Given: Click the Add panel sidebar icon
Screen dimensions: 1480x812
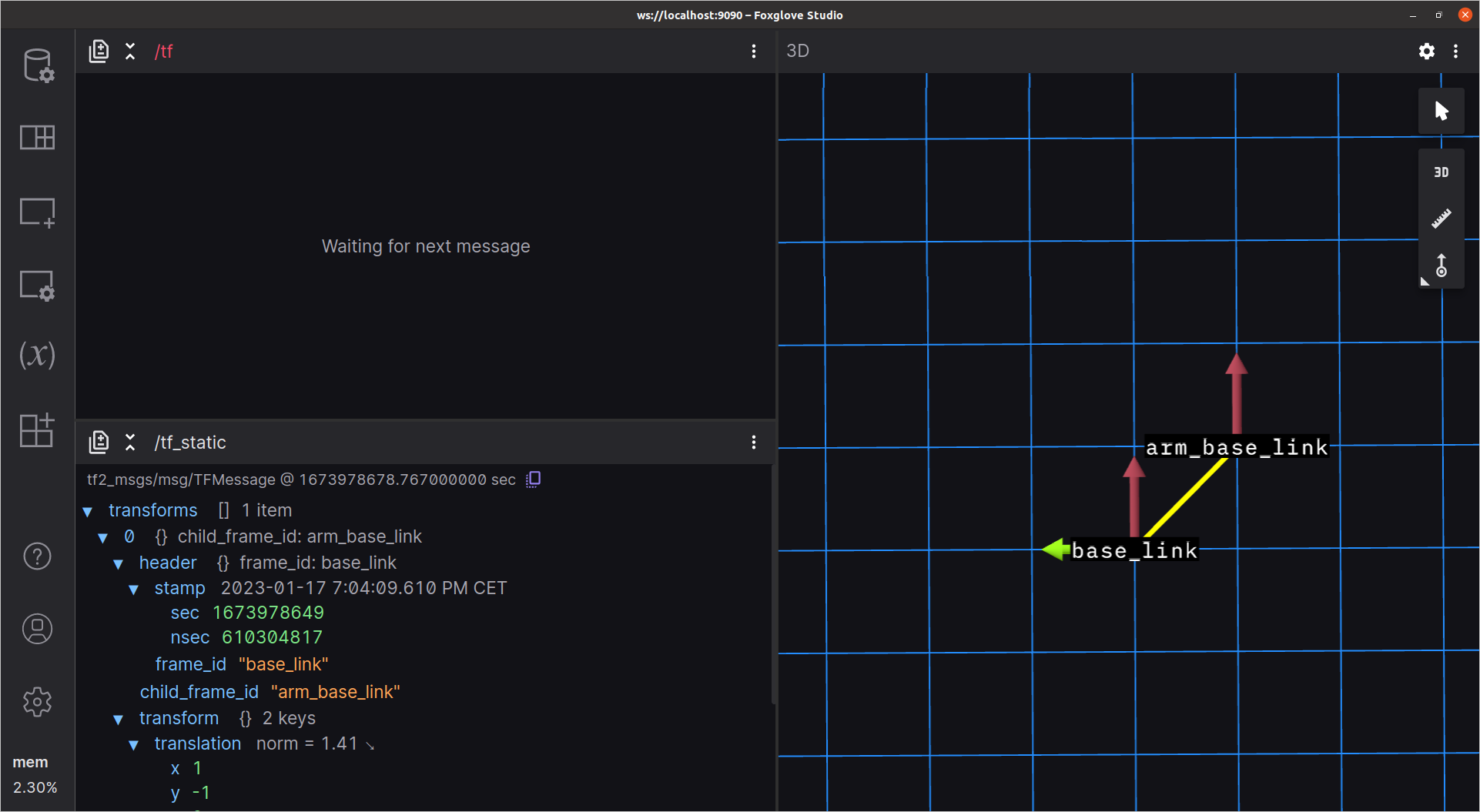Looking at the screenshot, I should (x=37, y=212).
